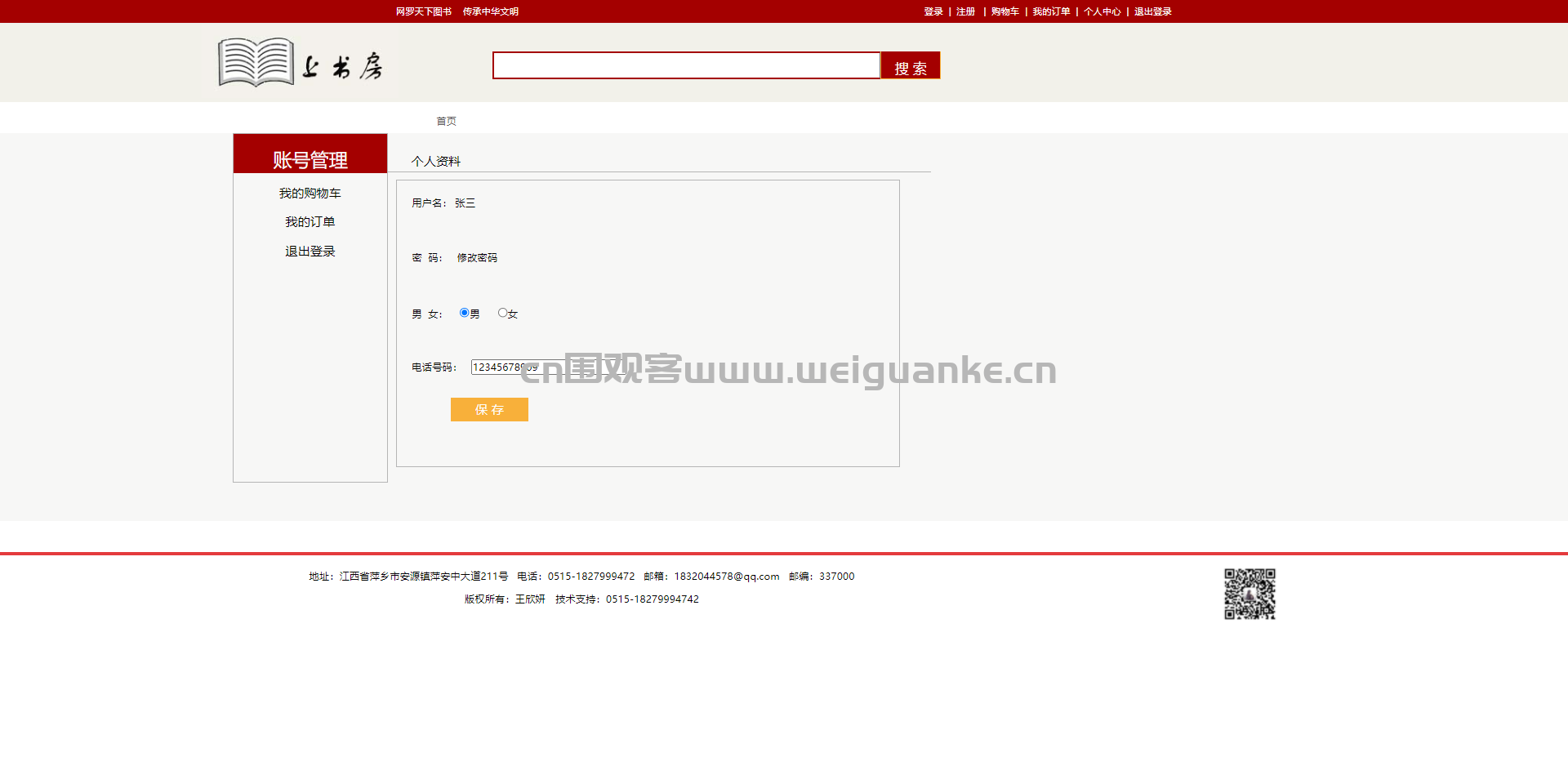
Task: Click 退出登录 in the top bar
Action: pyautogui.click(x=1153, y=11)
